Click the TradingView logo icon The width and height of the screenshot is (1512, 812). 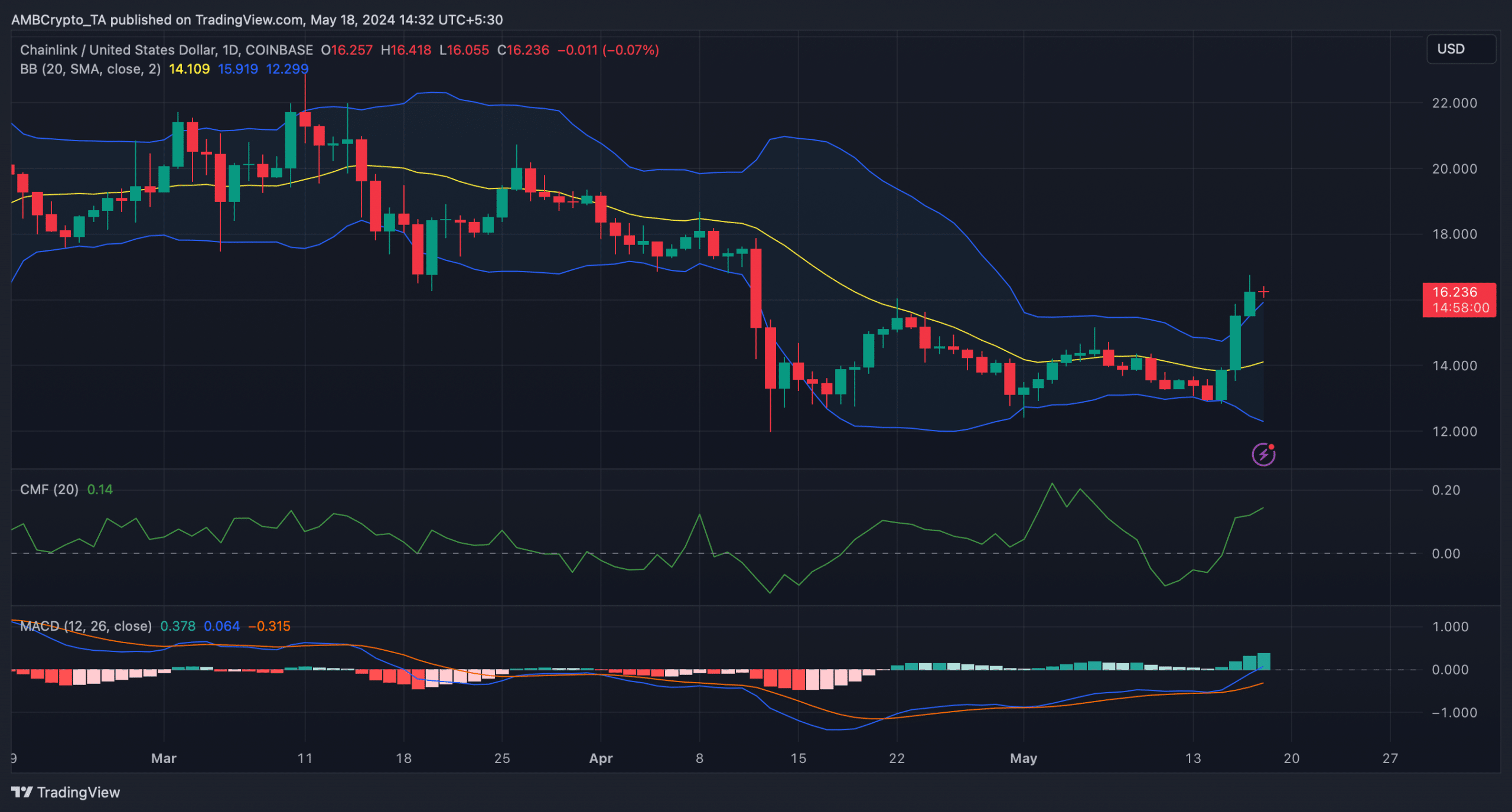tap(22, 792)
